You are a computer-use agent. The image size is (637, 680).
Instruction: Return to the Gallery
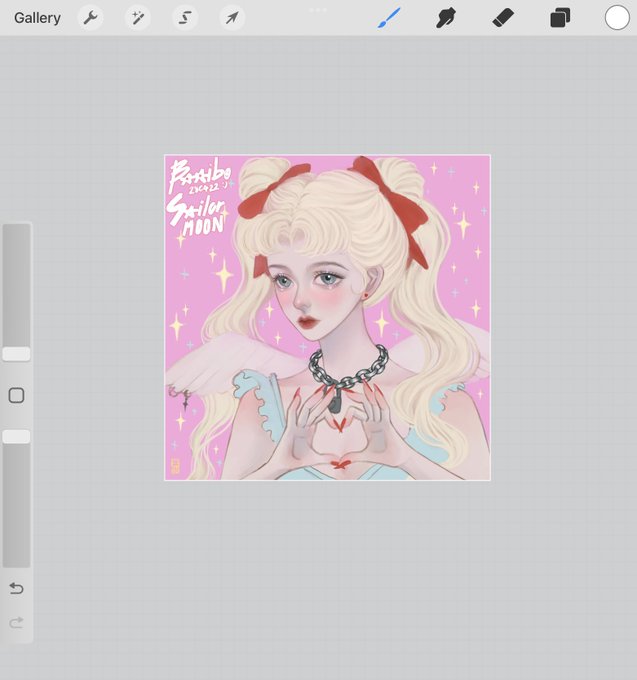click(37, 18)
